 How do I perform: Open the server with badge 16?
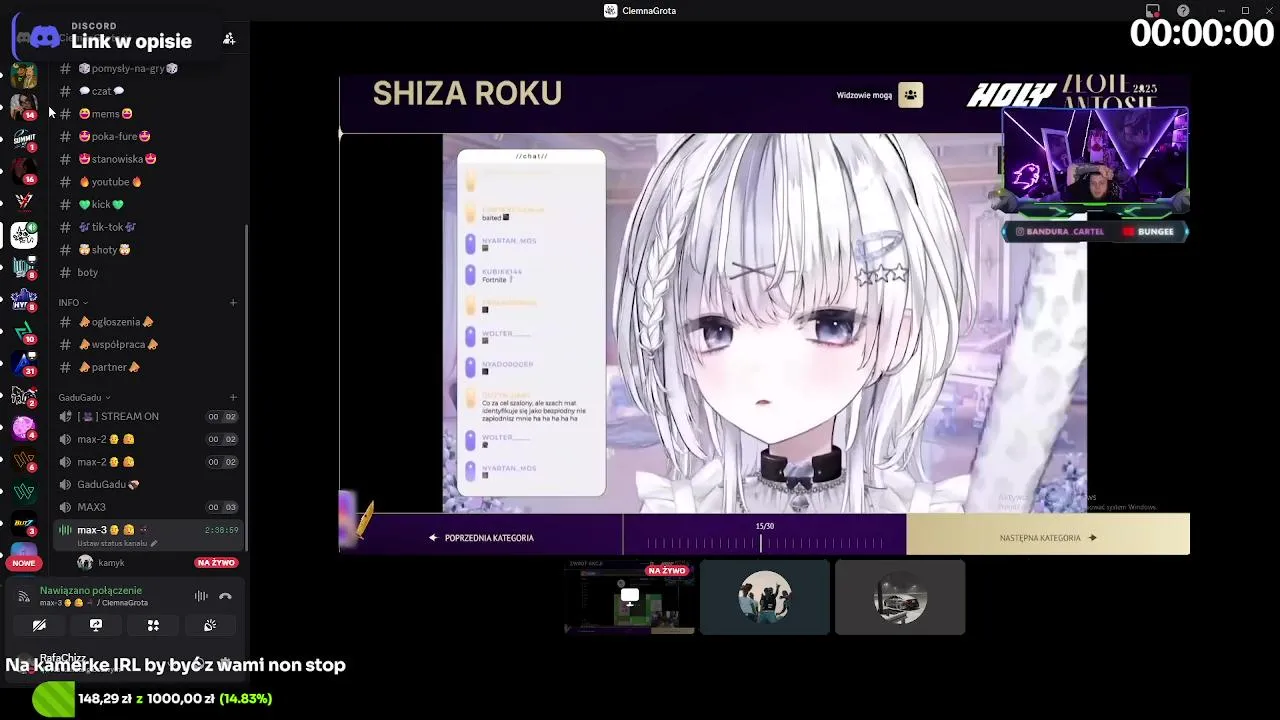[x=24, y=171]
